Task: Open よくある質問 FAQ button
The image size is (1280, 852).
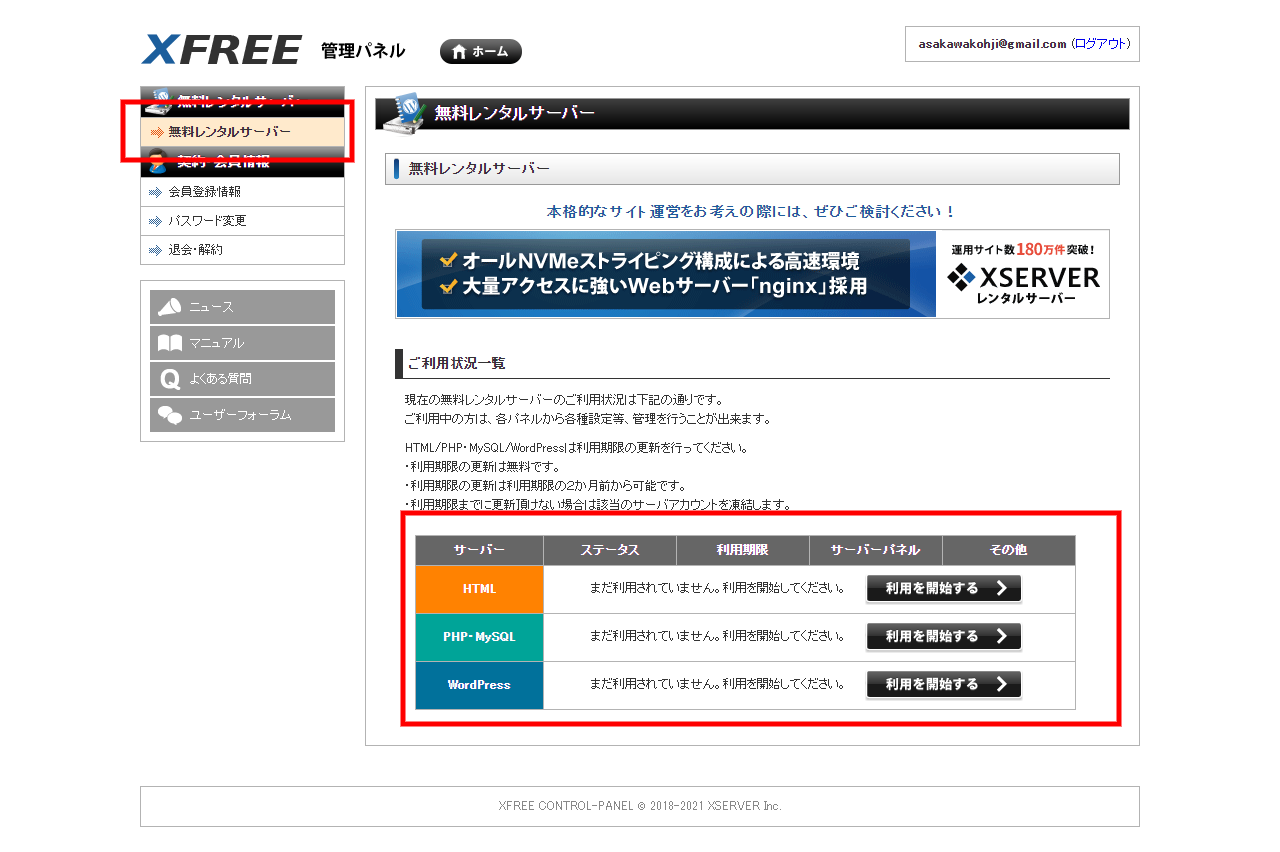Action: [x=243, y=379]
